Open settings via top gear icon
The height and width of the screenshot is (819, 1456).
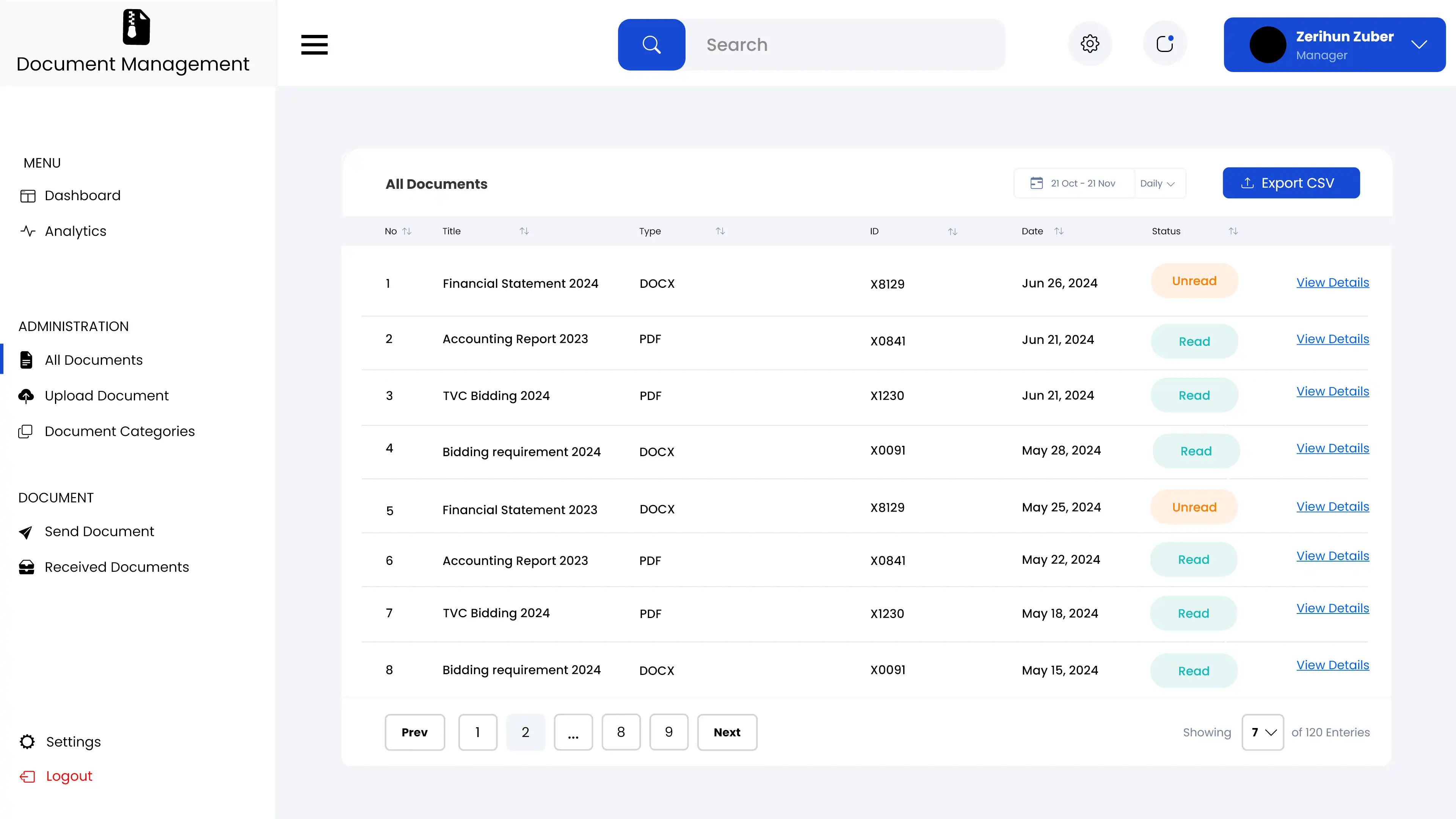click(x=1090, y=44)
